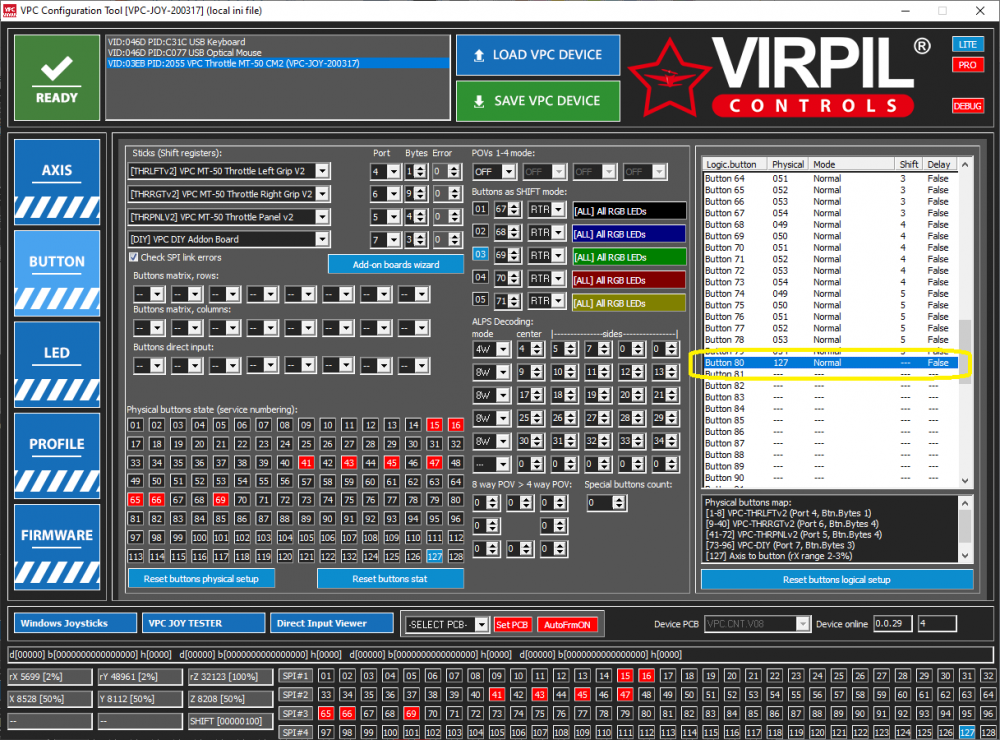Viewport: 1000px width, 740px height.
Task: Click the Logic.button column header
Action: point(734,164)
